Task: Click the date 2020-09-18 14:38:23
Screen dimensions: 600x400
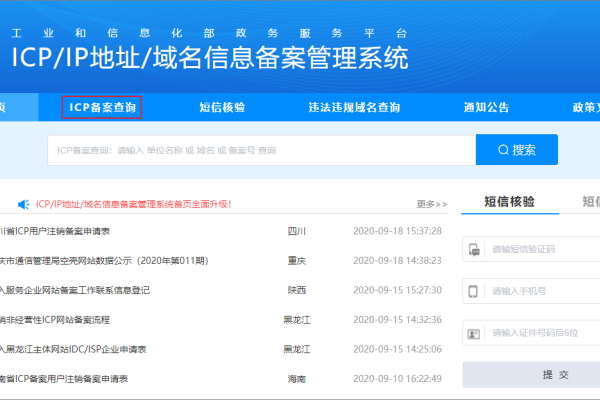Action: point(398,261)
